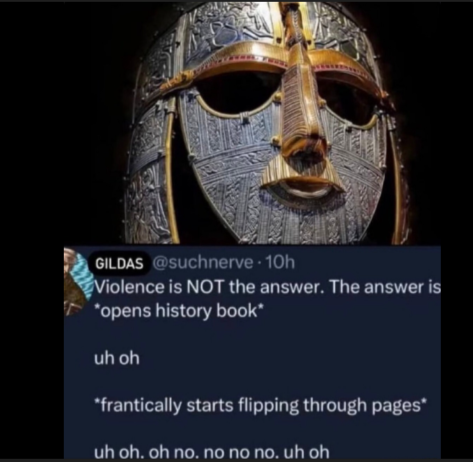Click the '*opens history book*' text
This screenshot has height=462, width=473.
179,311
